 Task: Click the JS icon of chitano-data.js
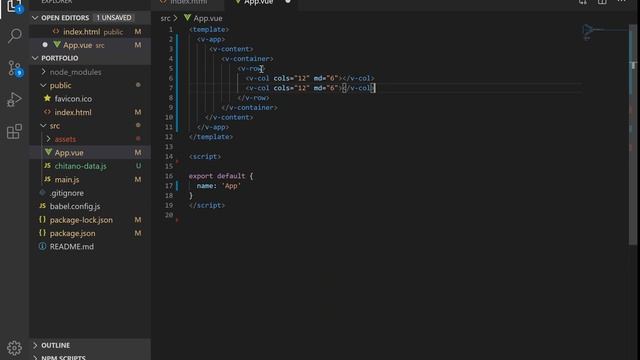(47, 166)
